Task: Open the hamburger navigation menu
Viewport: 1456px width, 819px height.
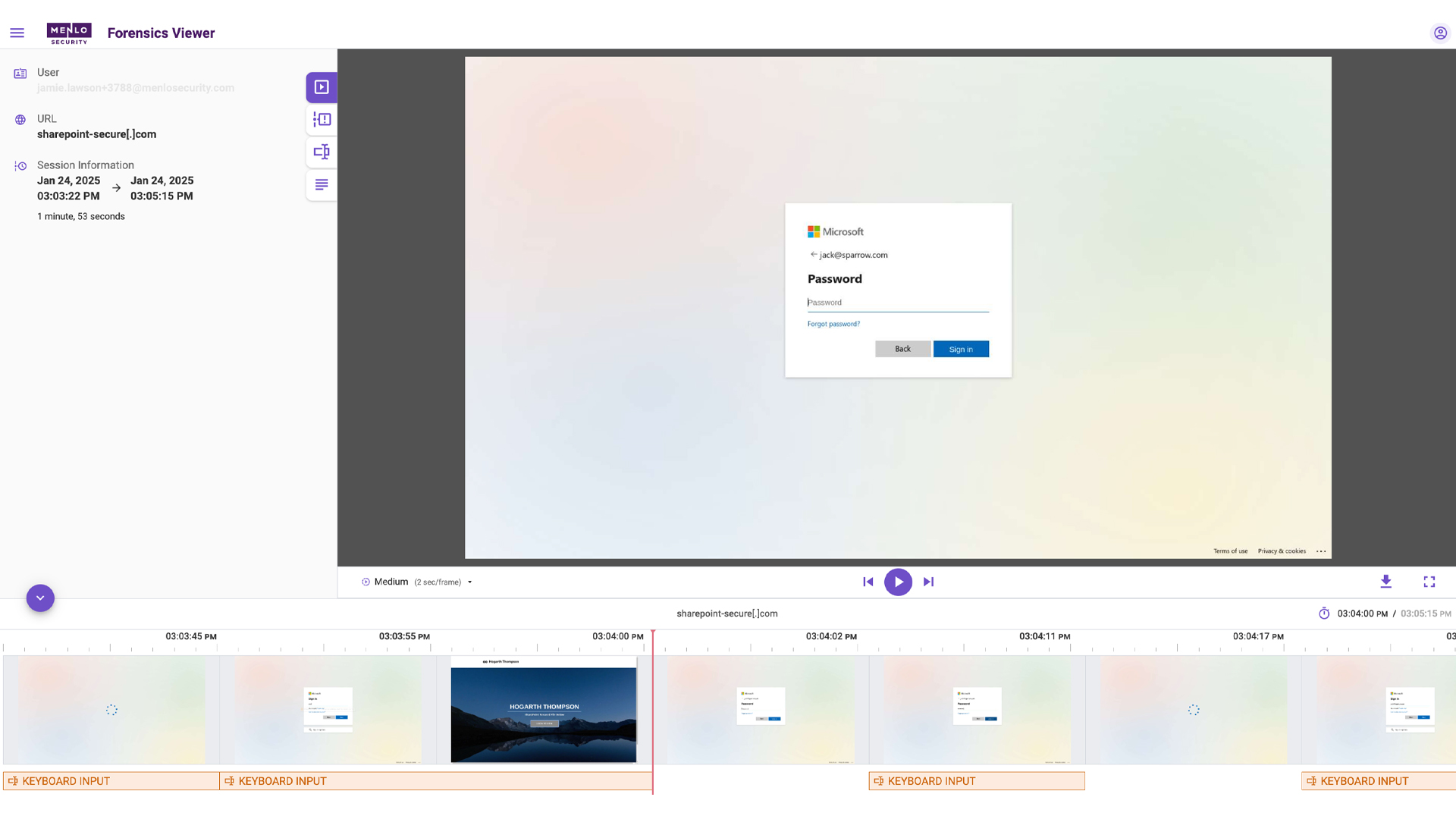Action: pyautogui.click(x=17, y=33)
